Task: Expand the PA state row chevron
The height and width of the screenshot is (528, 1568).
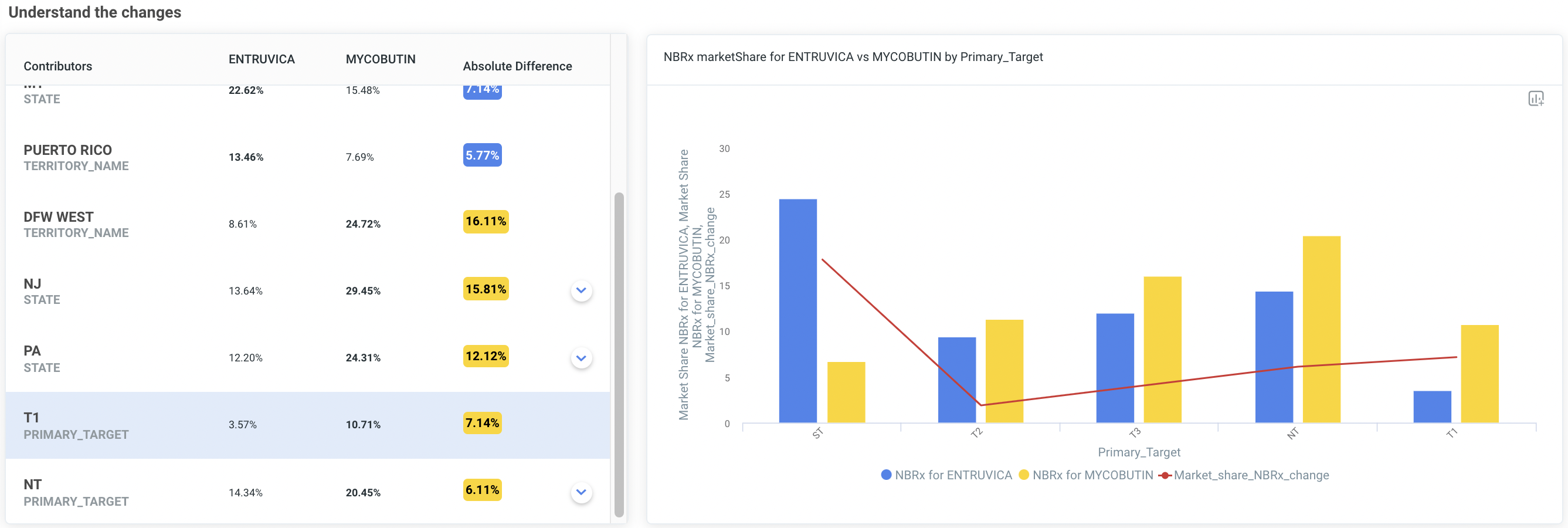Action: 581,358
